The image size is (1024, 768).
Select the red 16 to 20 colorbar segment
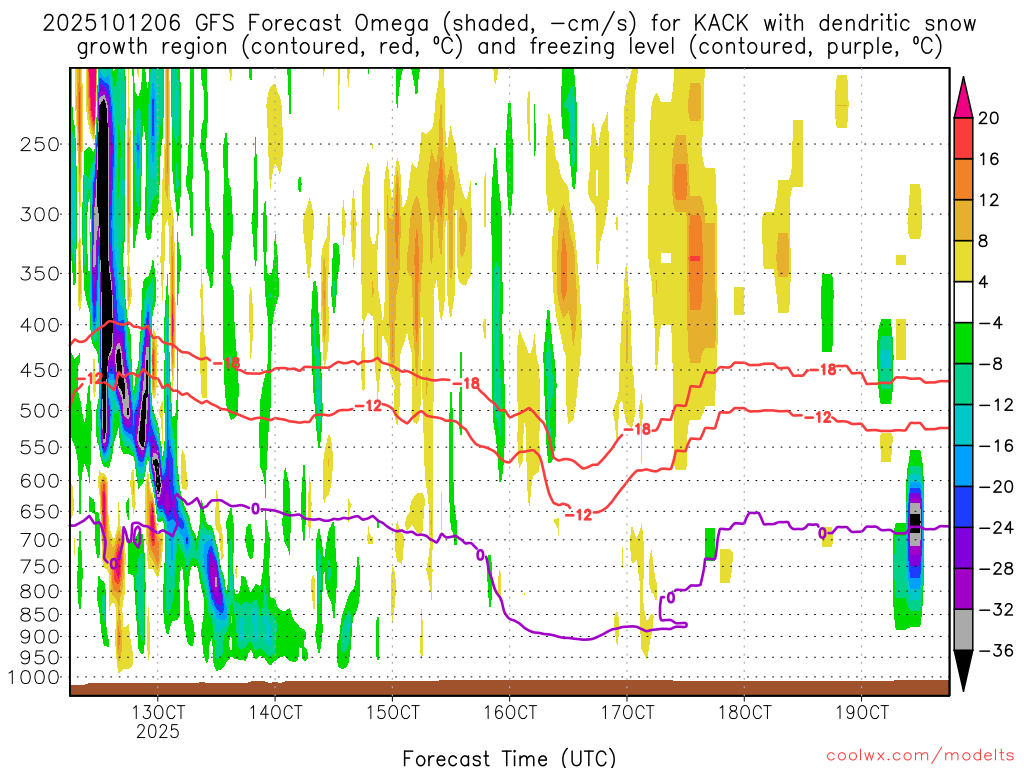point(963,138)
